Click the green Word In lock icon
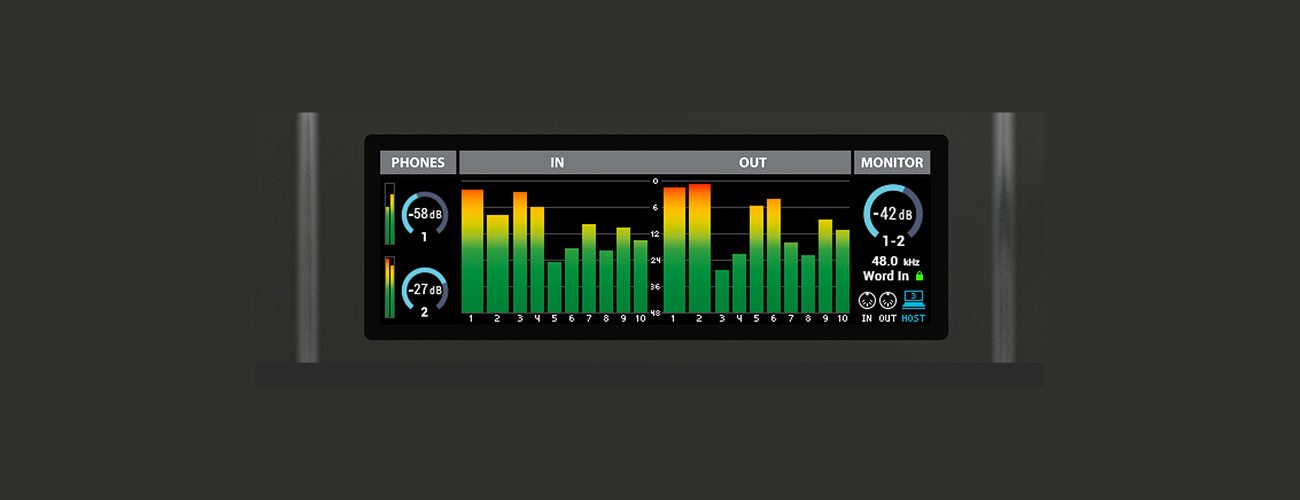The width and height of the screenshot is (1300, 500). coord(919,276)
